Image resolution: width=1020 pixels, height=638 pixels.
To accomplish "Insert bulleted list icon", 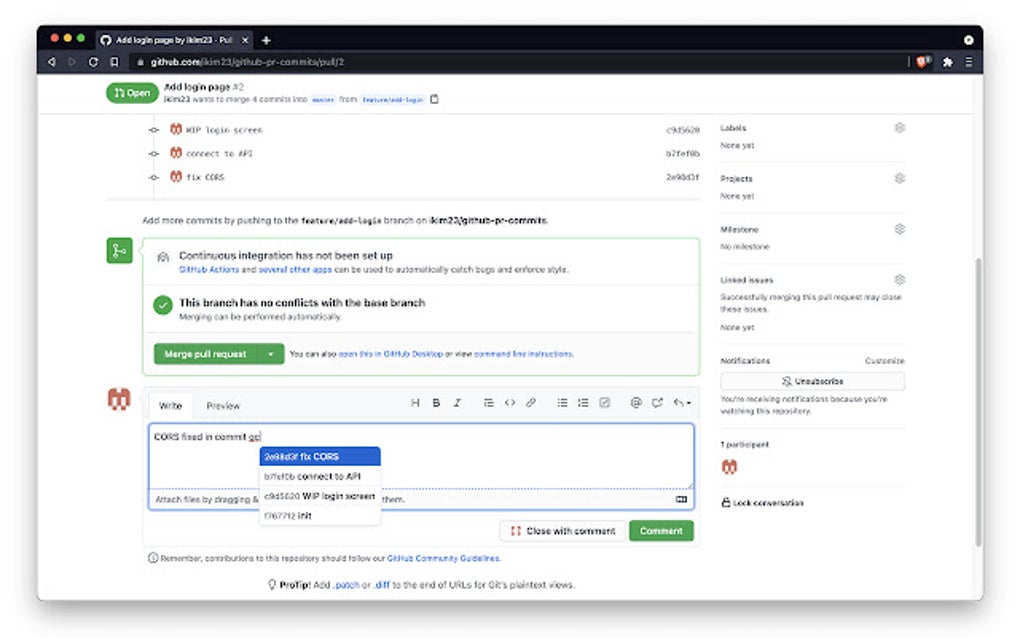I will click(562, 403).
